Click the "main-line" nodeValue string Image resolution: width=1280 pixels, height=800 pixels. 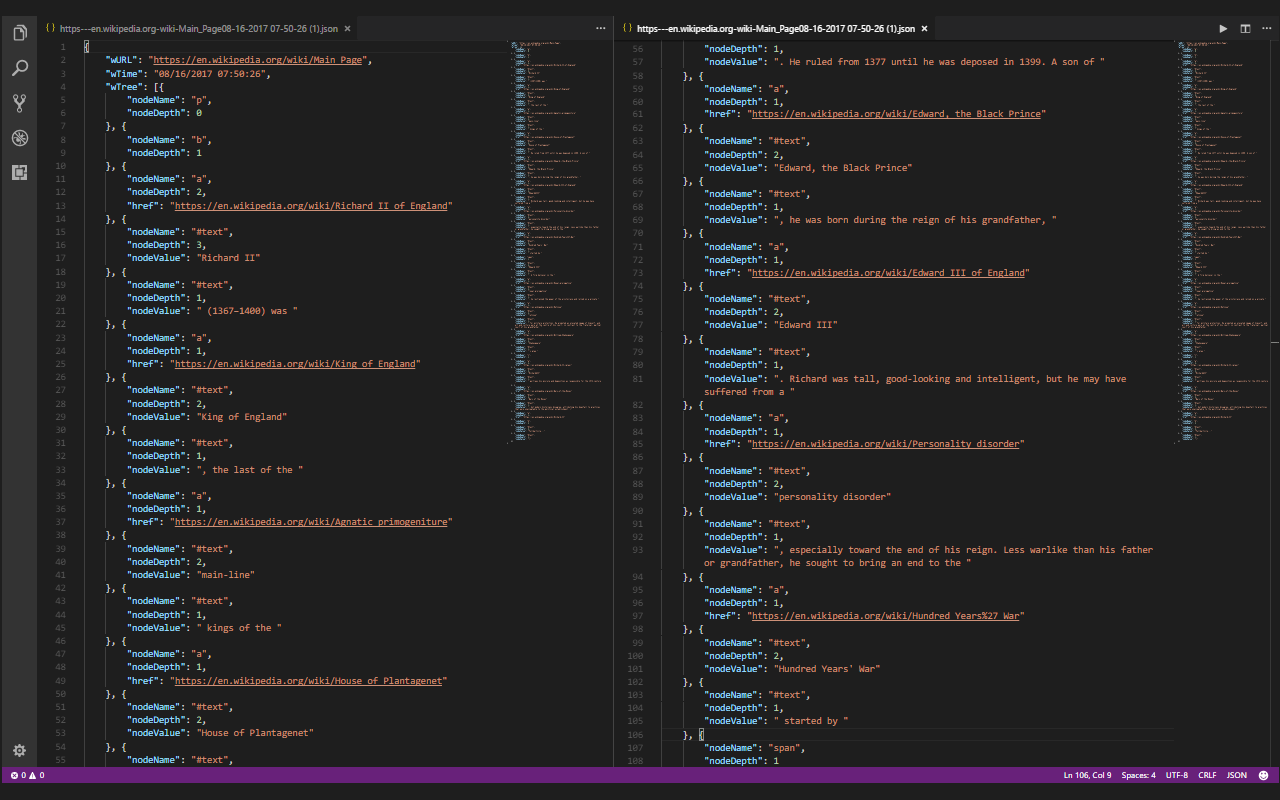(225, 575)
